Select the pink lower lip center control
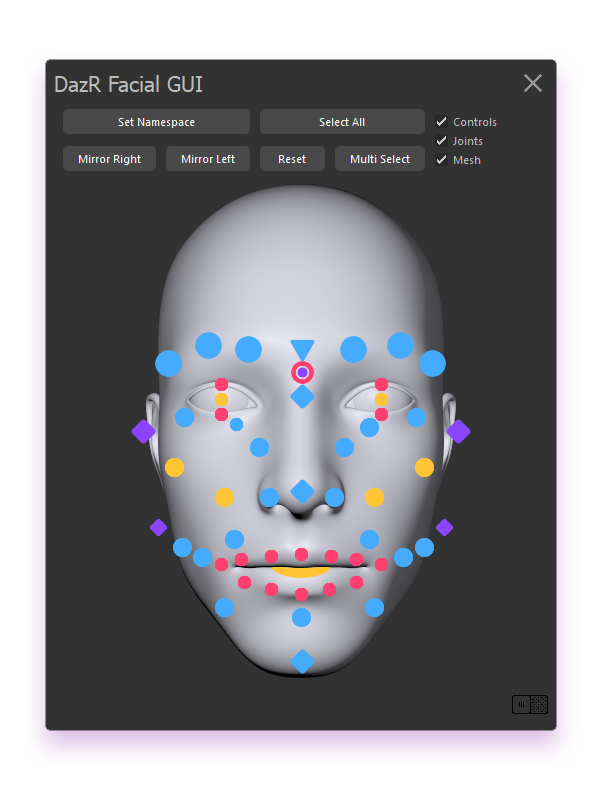This screenshot has width=602, height=790. (301, 594)
